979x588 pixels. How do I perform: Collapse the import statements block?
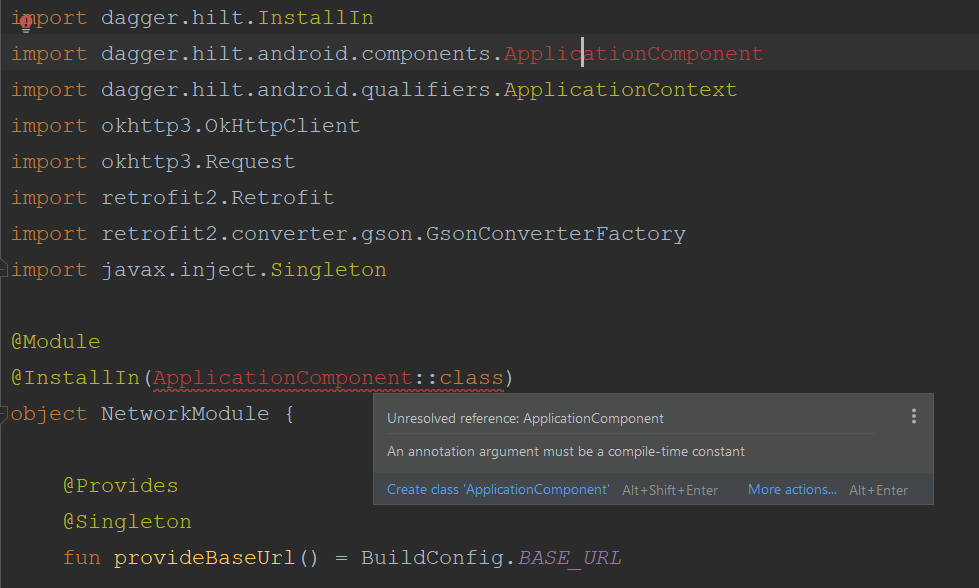[4, 18]
